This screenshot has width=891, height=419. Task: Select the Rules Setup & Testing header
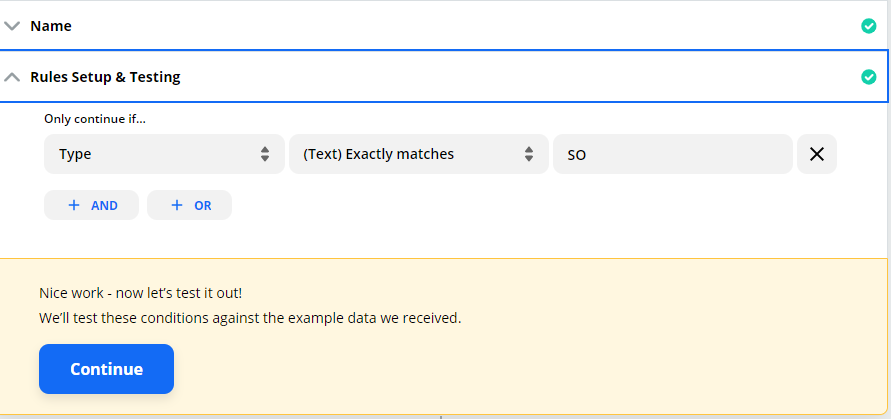[x=443, y=76]
